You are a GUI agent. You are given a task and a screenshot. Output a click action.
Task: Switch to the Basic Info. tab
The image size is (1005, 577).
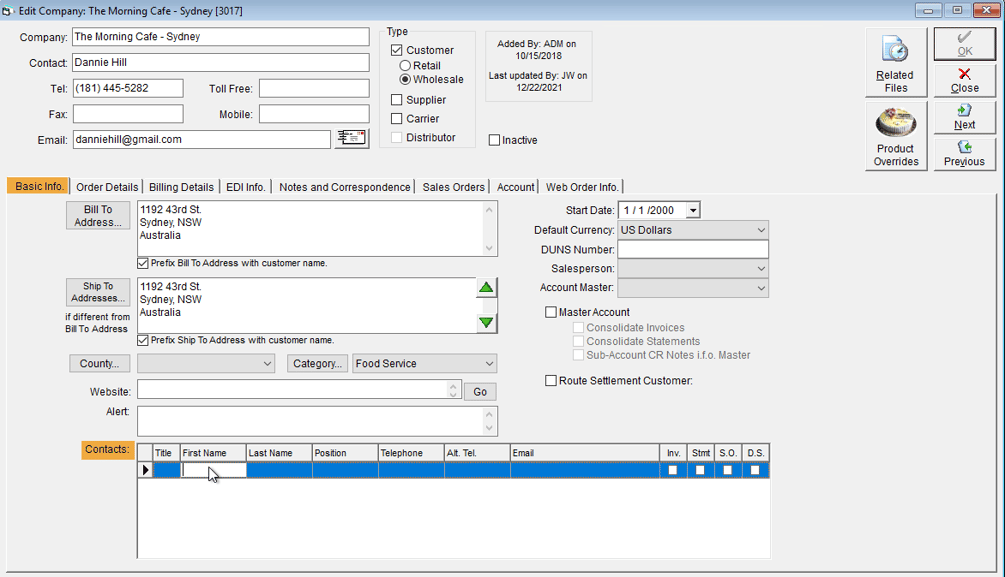point(38,186)
